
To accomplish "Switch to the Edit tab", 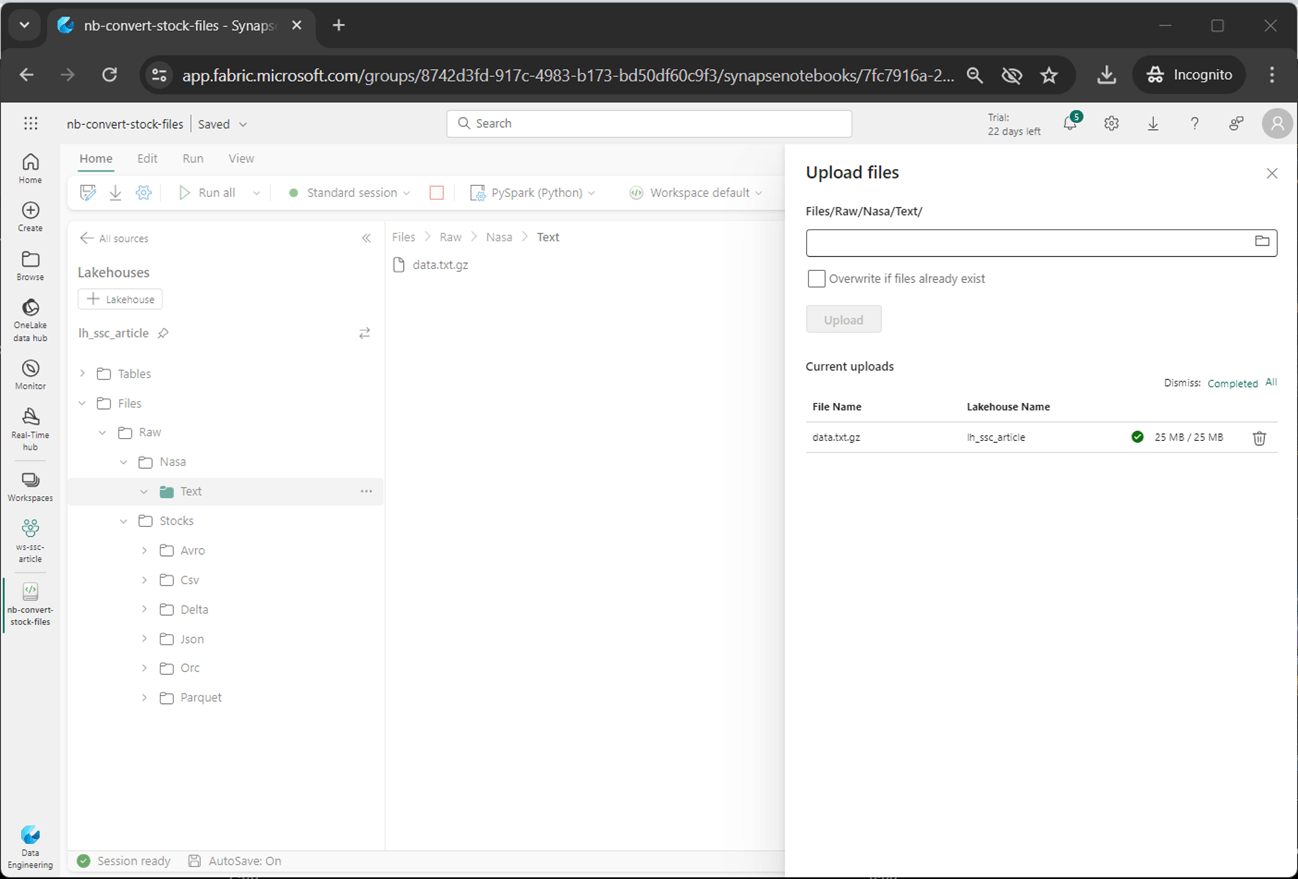I will pos(147,159).
